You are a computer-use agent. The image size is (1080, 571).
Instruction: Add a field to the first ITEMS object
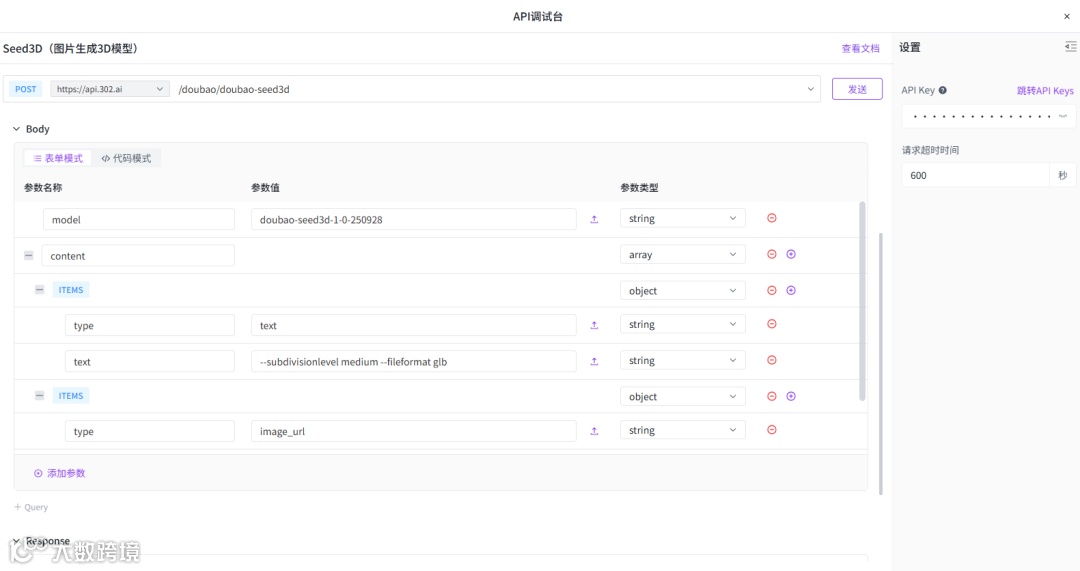[x=791, y=290]
